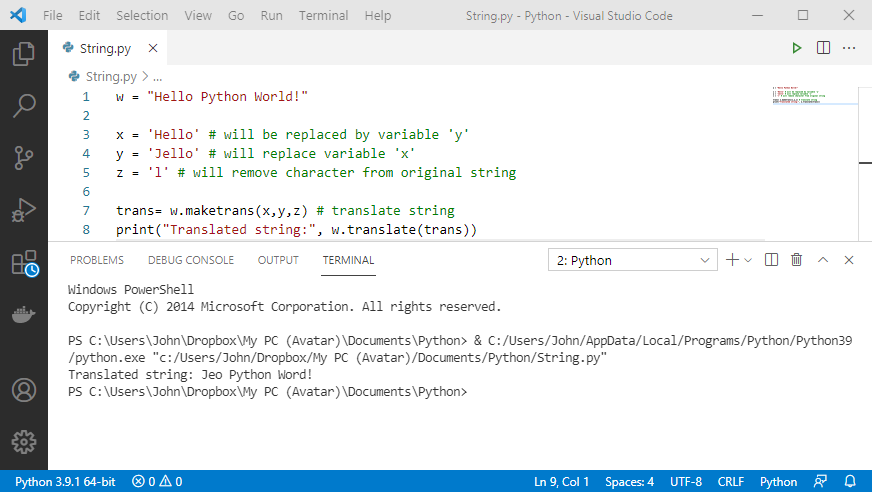The image size is (872, 492).
Task: Open the Terminal menu
Action: click(x=323, y=16)
